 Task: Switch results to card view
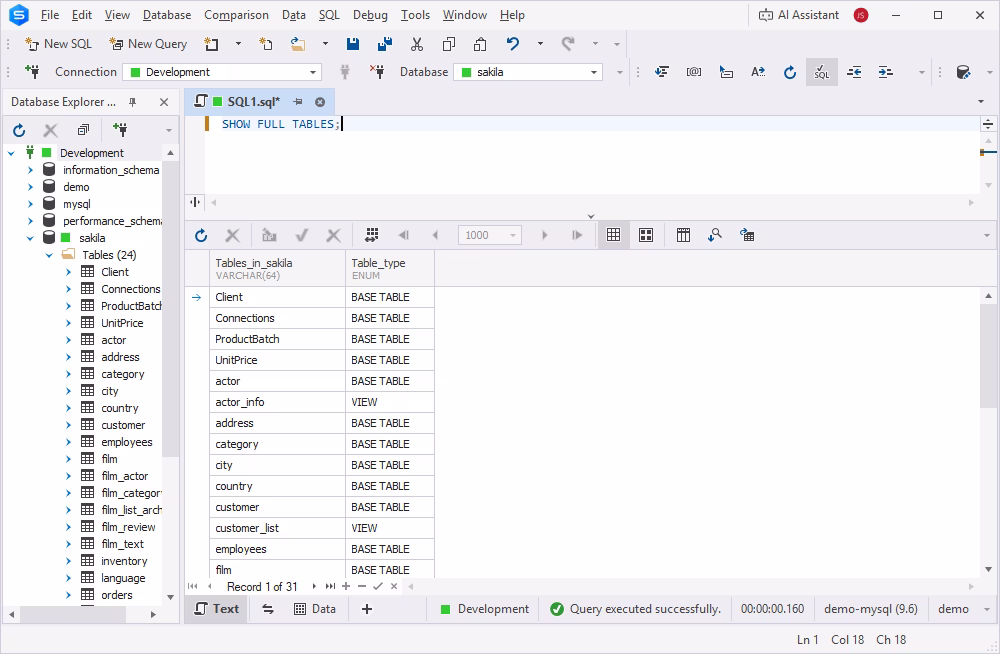(x=646, y=235)
